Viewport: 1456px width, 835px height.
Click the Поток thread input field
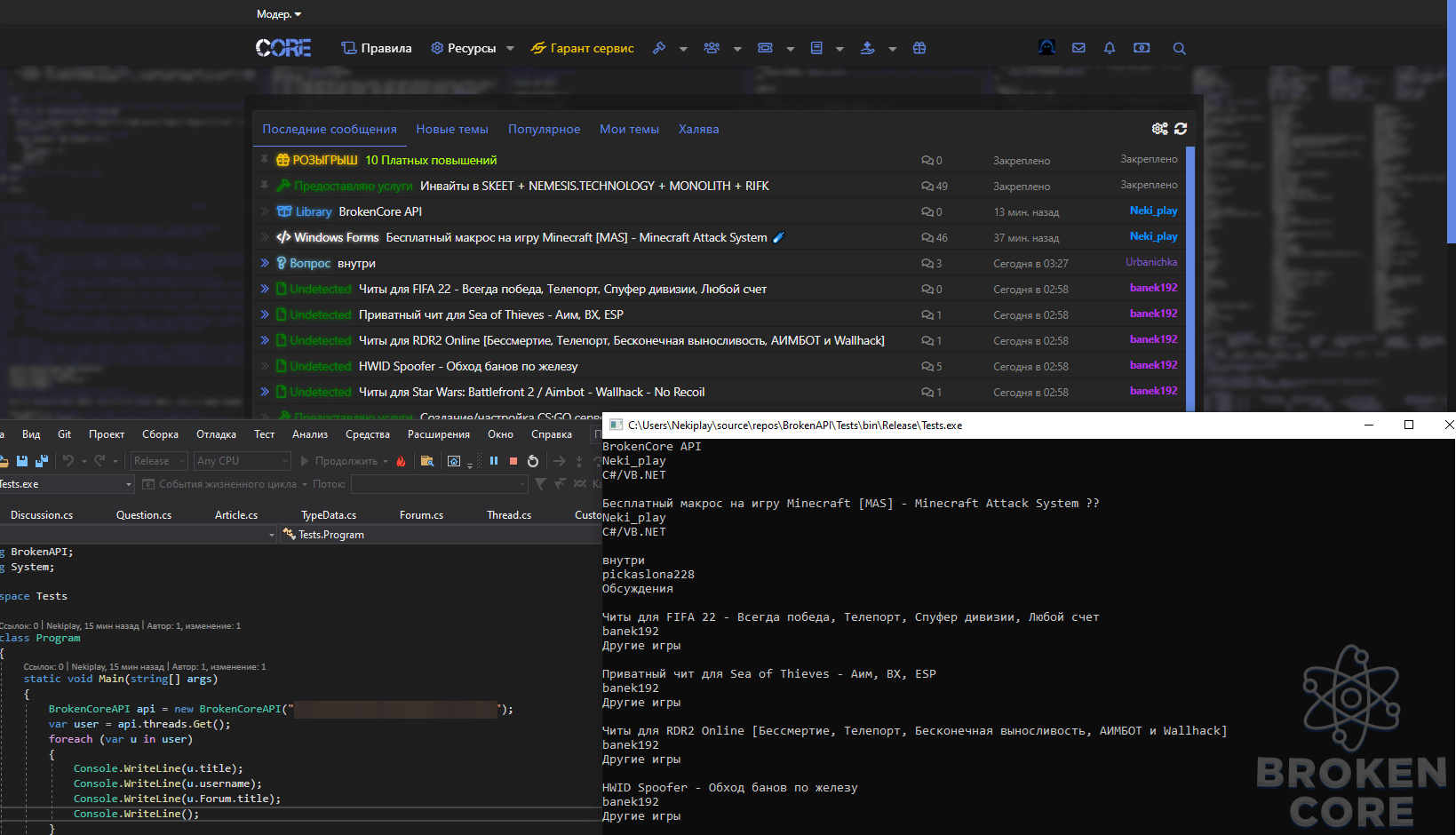(x=440, y=484)
